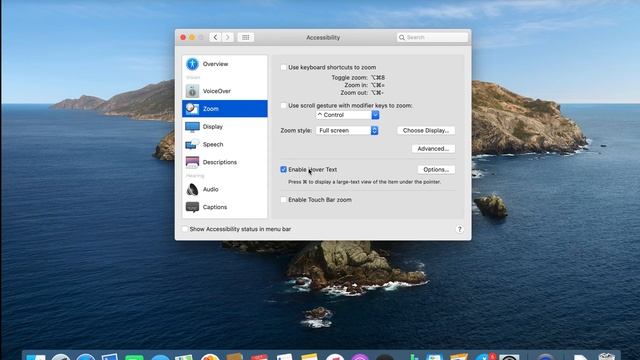Check Show Accessibility status in menu bar
The height and width of the screenshot is (360, 640).
coord(185,229)
